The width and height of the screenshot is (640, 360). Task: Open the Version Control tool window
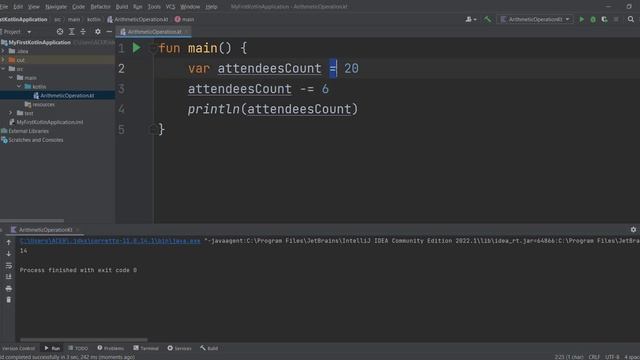[18, 348]
